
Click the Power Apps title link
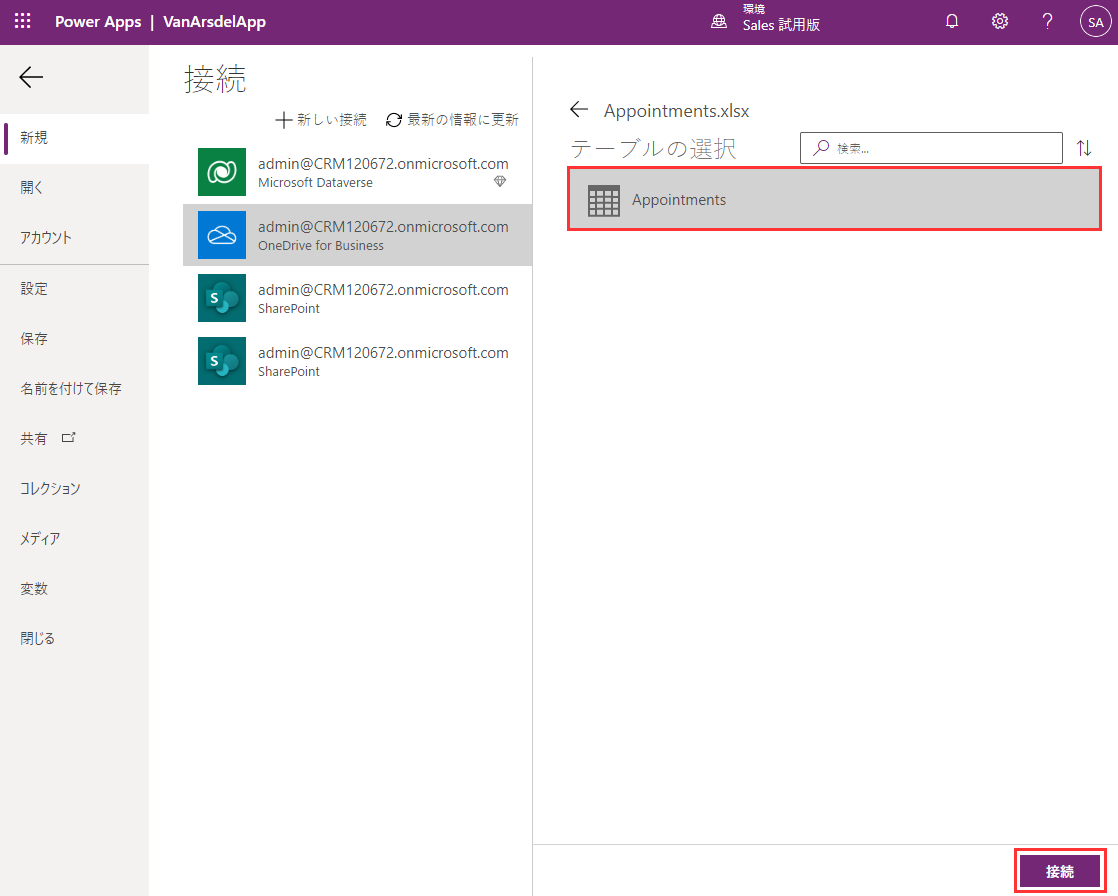pyautogui.click(x=98, y=21)
